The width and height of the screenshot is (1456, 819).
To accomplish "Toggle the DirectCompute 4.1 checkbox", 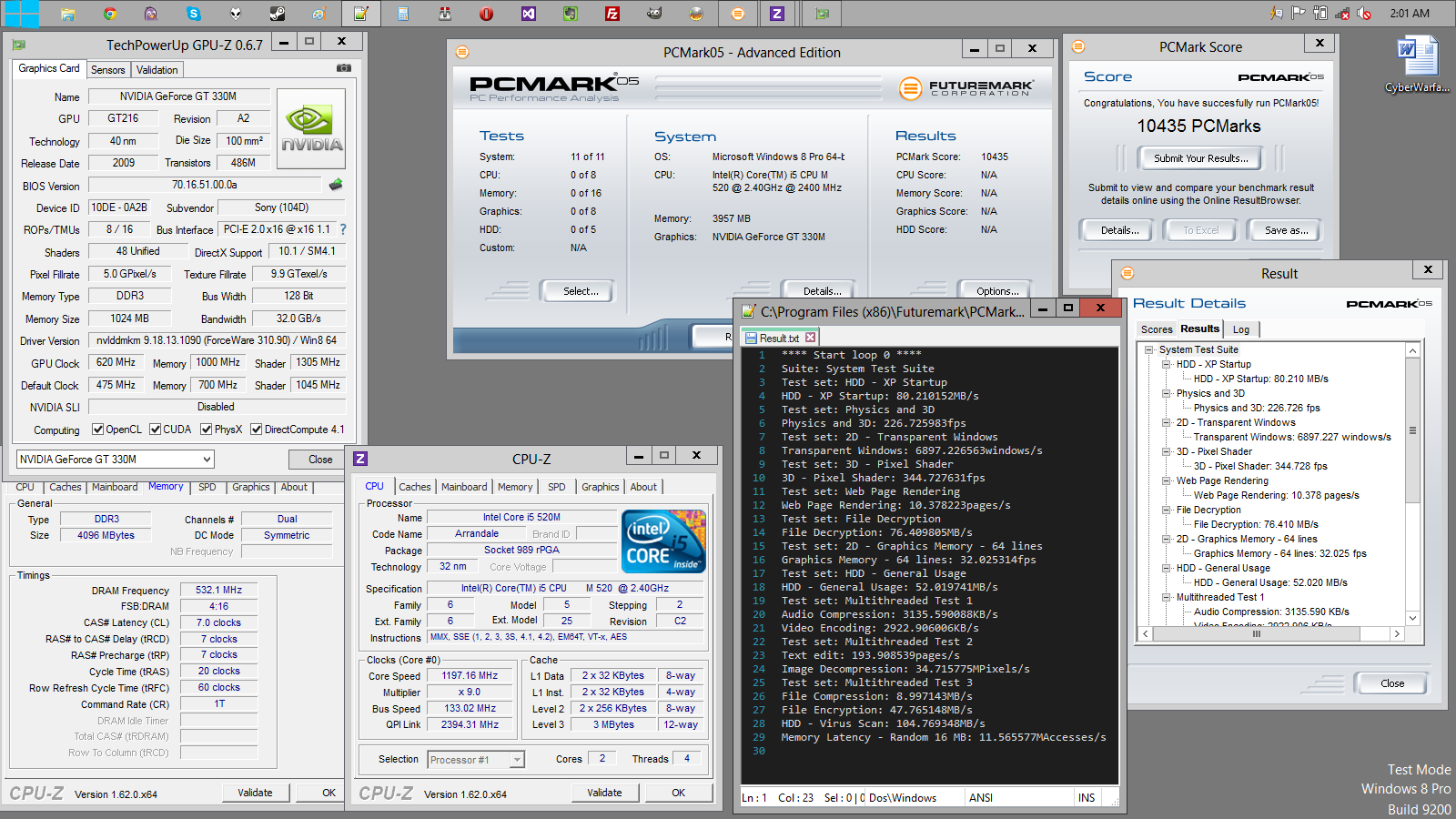I will (257, 430).
